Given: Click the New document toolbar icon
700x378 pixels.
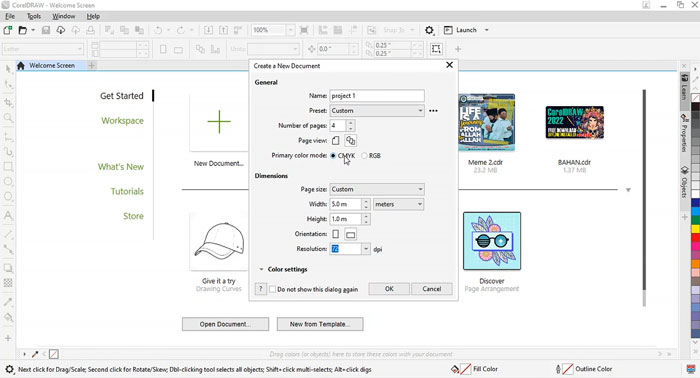Looking at the screenshot, I should click(x=8, y=30).
